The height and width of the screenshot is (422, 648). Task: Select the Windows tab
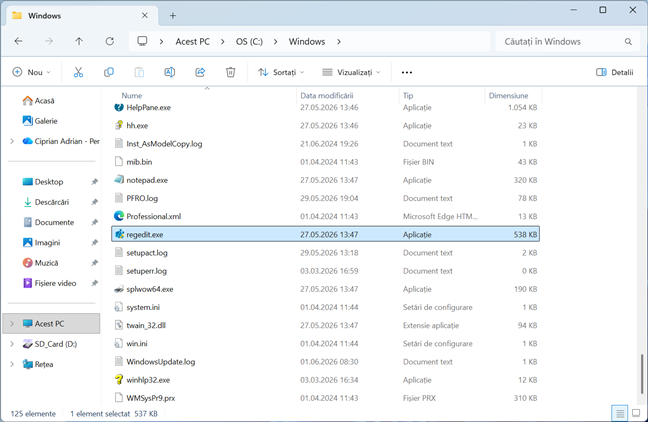coord(82,16)
